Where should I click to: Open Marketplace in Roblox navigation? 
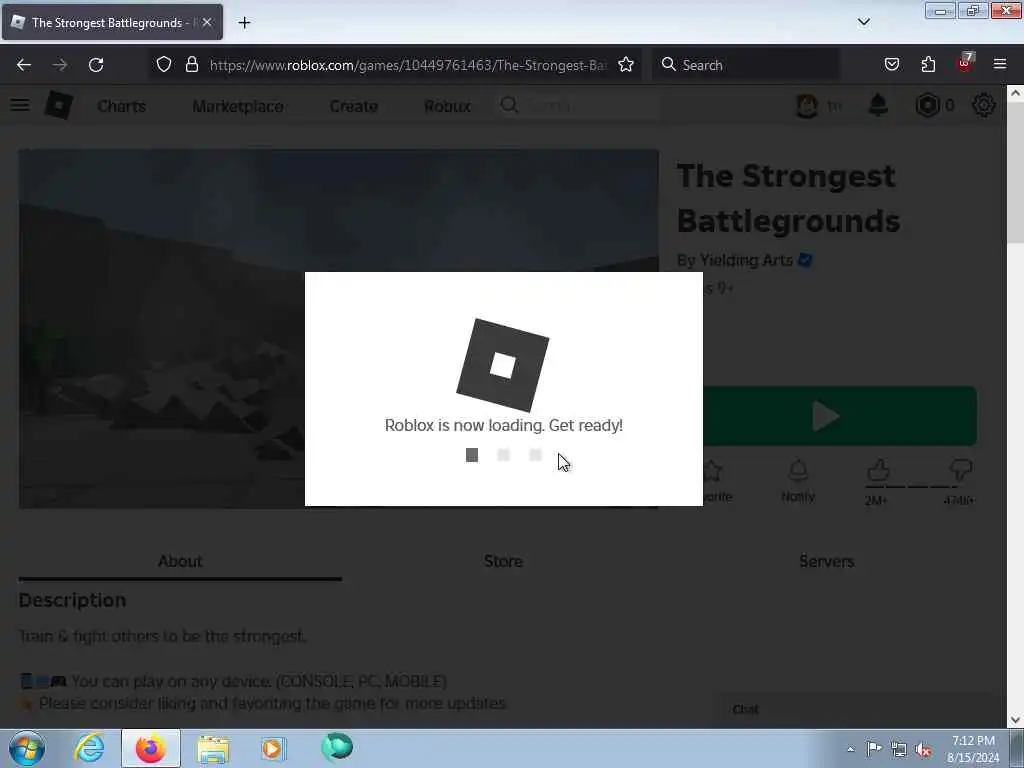[x=238, y=106]
